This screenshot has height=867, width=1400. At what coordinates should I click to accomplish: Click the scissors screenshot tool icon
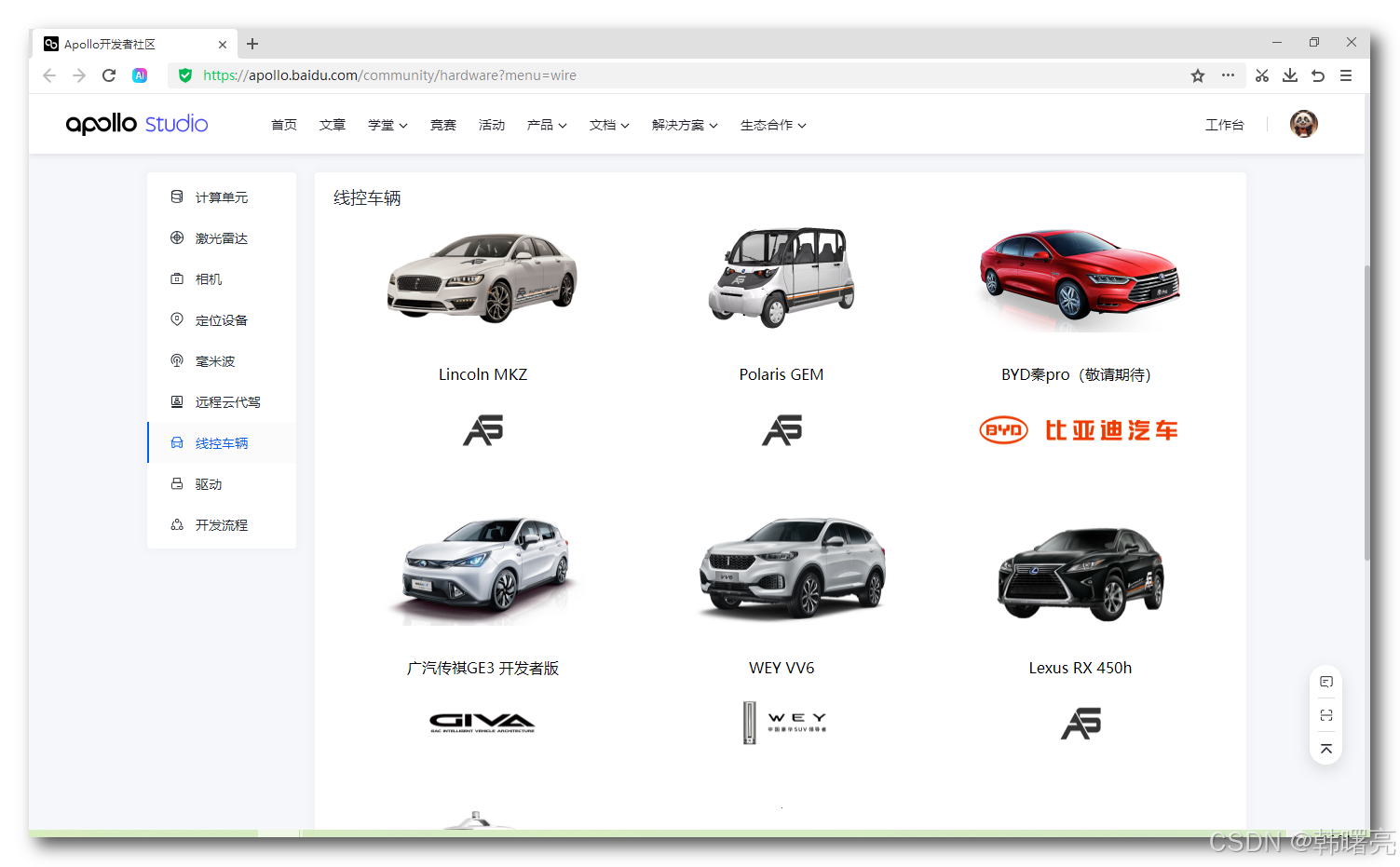coord(1262,75)
